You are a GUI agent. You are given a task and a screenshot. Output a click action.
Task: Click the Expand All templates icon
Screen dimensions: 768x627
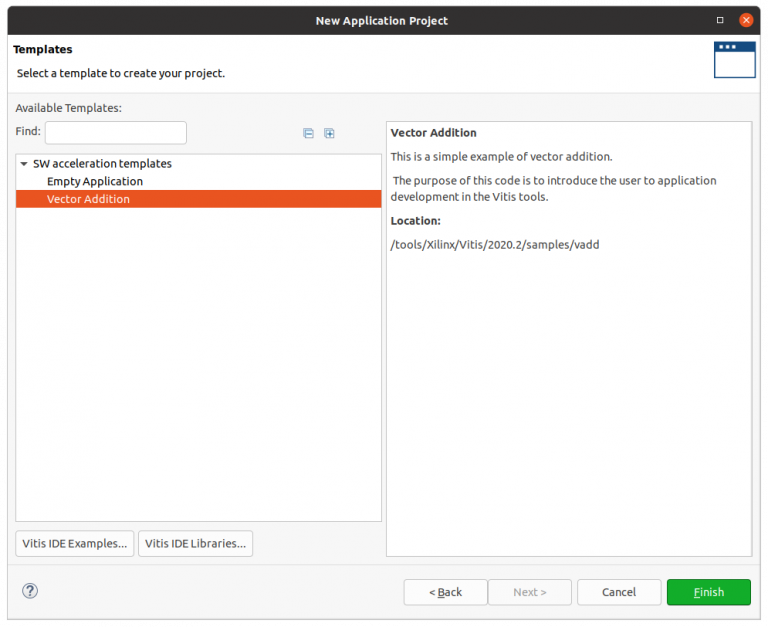(x=329, y=133)
